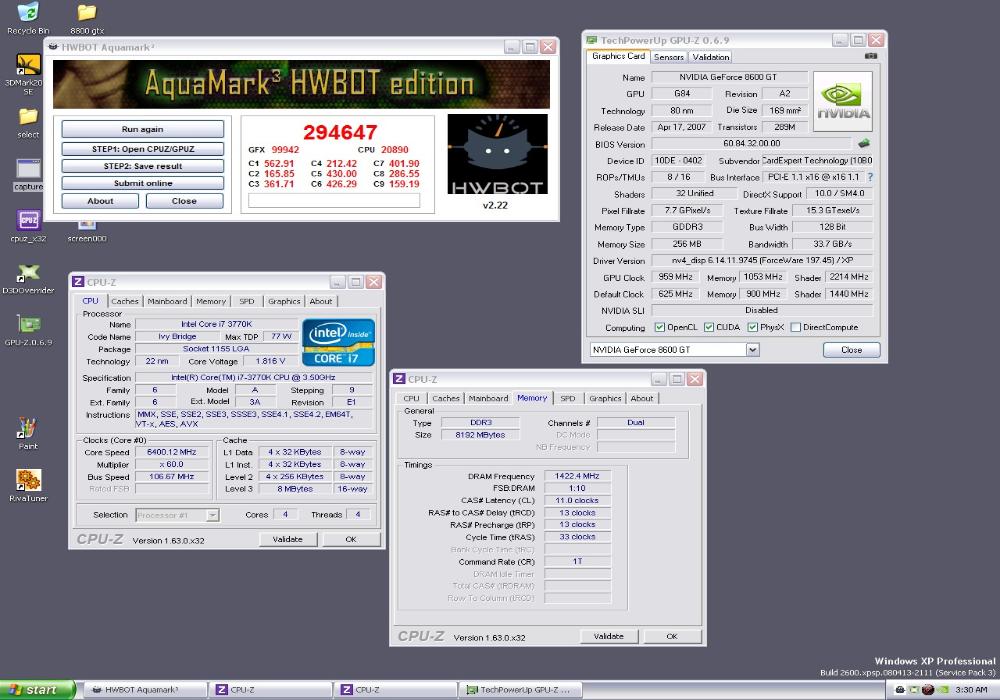Click the GPU Clock value 959 MHz
The height and width of the screenshot is (700, 1000).
(x=675, y=277)
